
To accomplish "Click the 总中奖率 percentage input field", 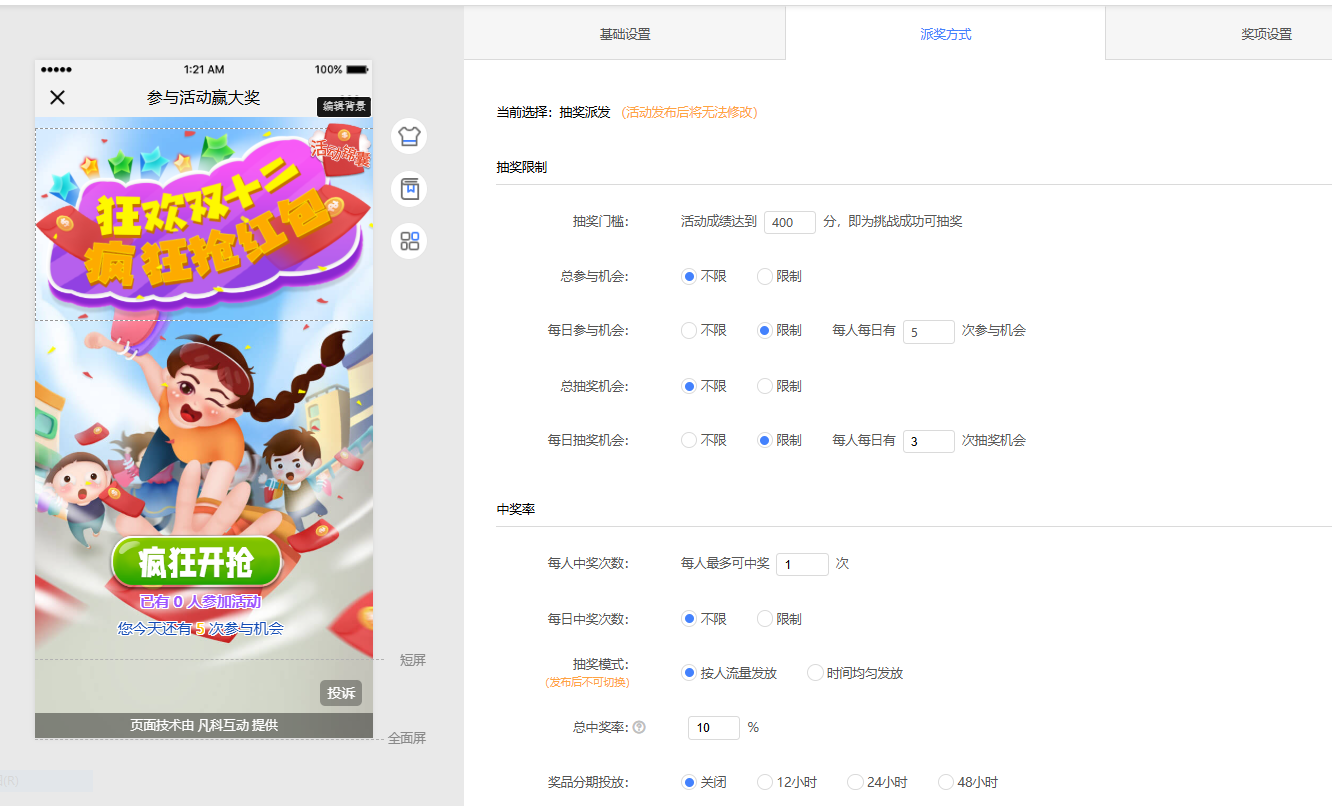I will 713,728.
